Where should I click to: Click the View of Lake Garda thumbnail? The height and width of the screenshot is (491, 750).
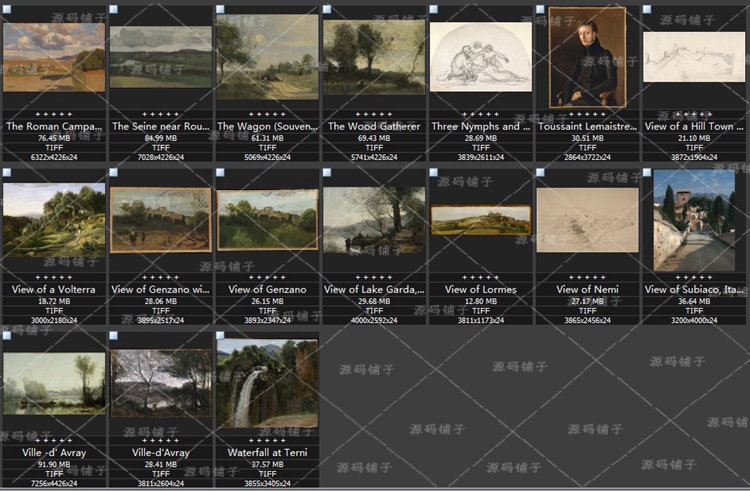pyautogui.click(x=374, y=220)
